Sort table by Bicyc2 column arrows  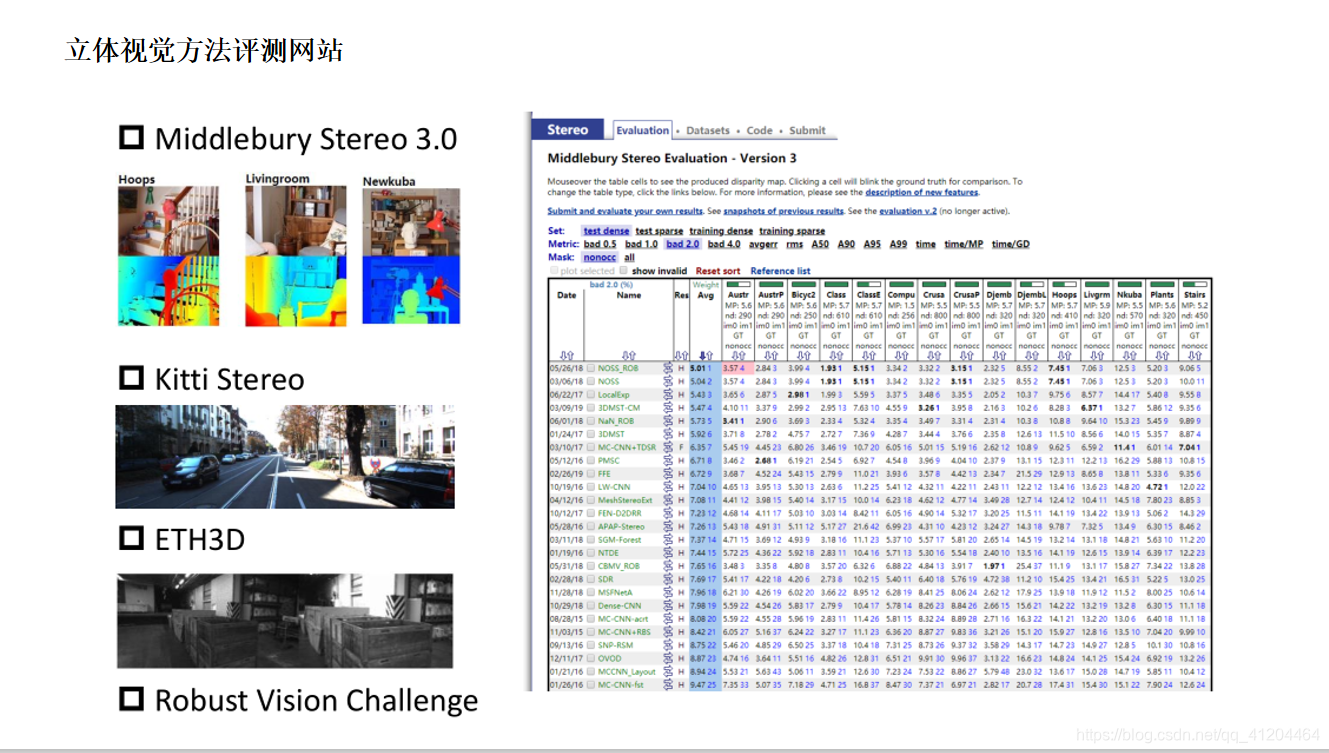(804, 355)
